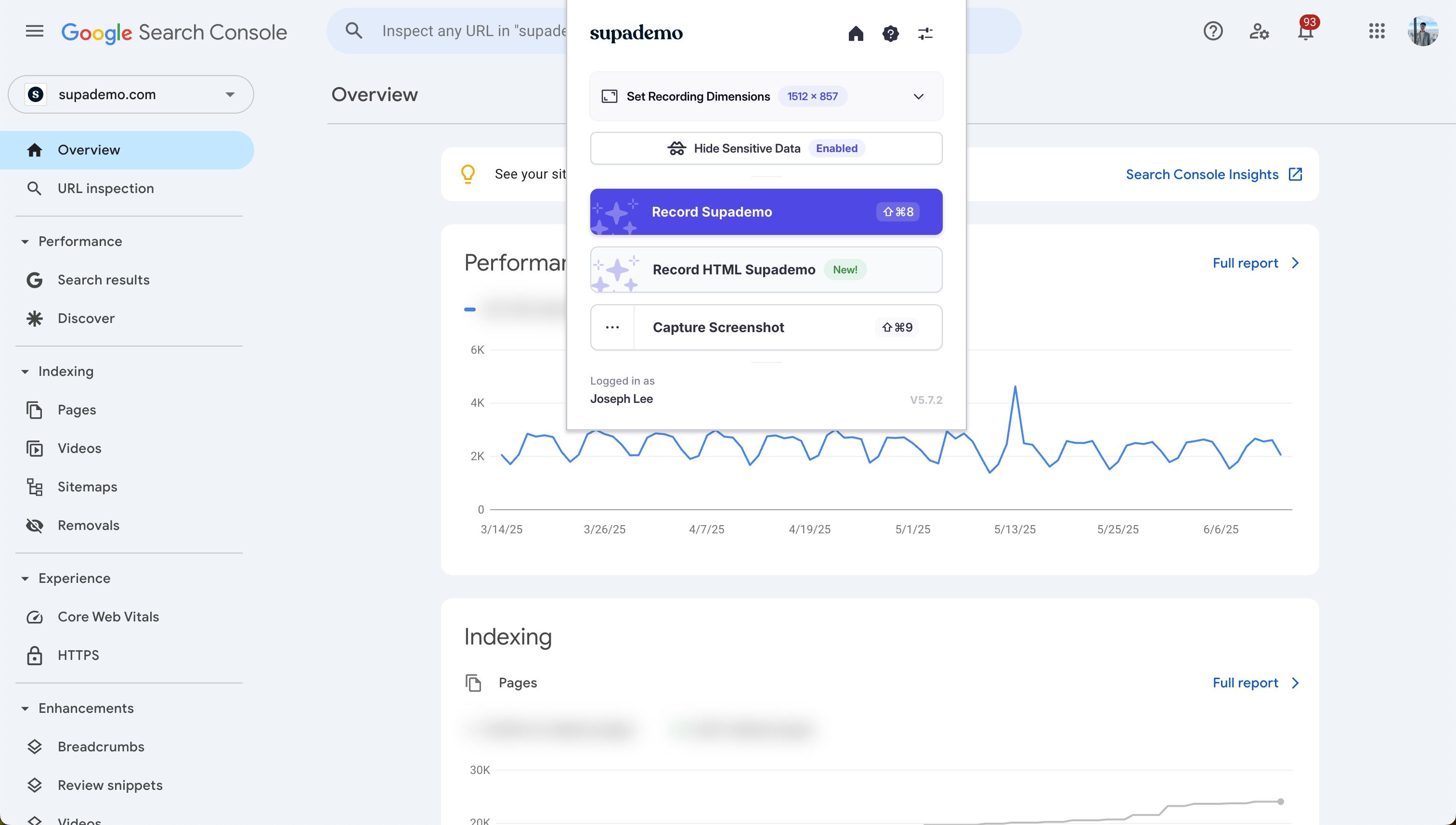Open Supademo settings sliders icon
This screenshot has width=1456, height=825.
925,33
